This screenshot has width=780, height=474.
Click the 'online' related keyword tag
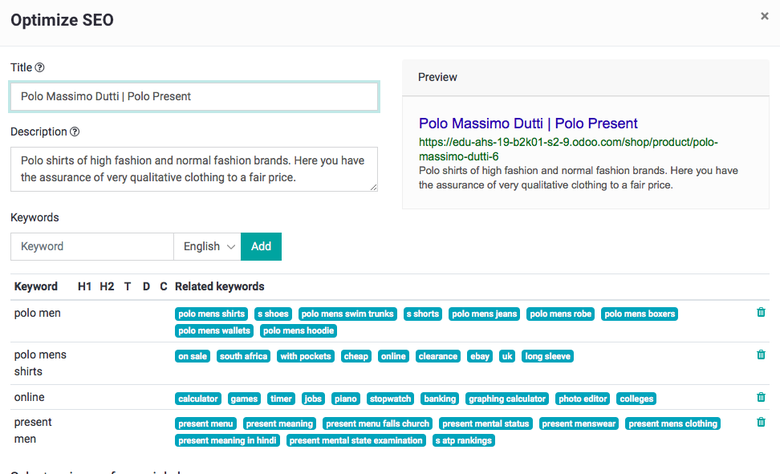coord(393,356)
